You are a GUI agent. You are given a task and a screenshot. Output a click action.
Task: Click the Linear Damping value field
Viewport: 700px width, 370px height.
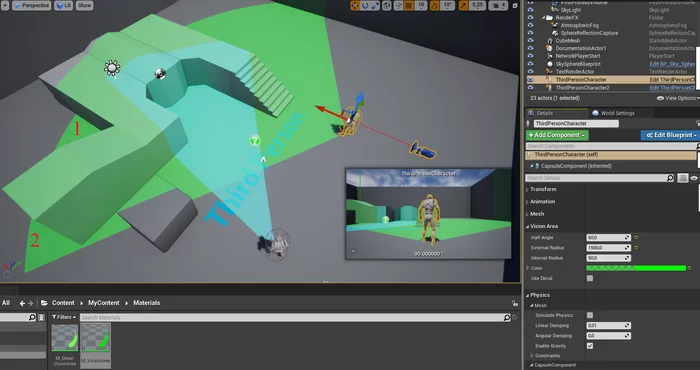click(x=608, y=326)
